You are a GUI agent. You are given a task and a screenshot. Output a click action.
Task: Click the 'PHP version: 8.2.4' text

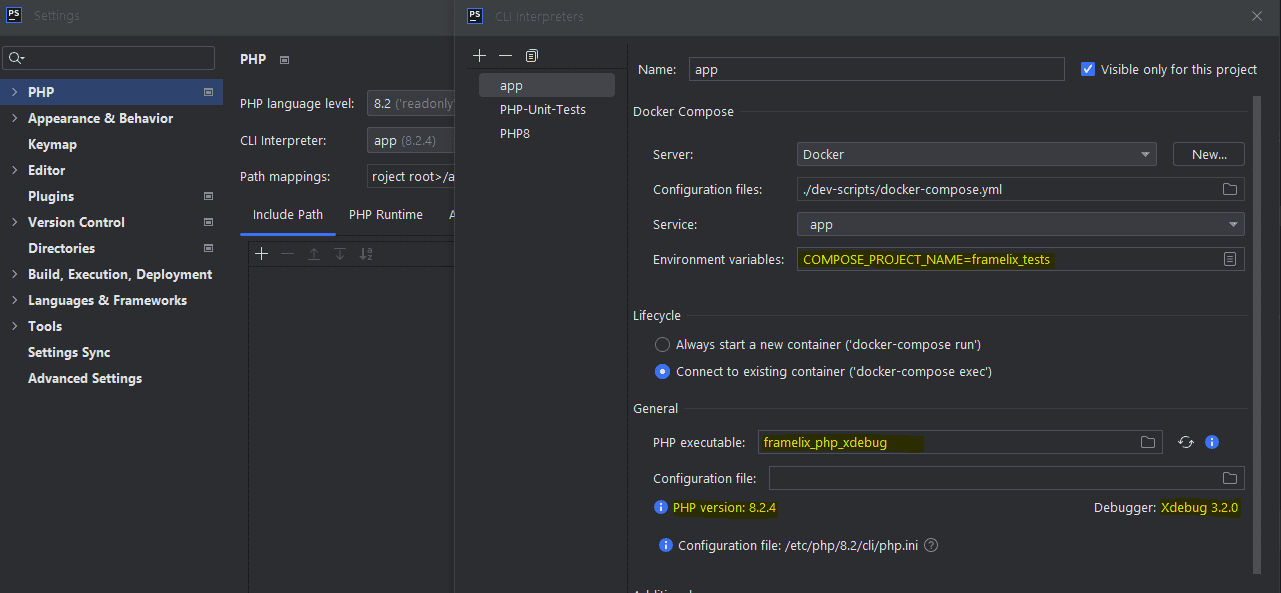724,507
